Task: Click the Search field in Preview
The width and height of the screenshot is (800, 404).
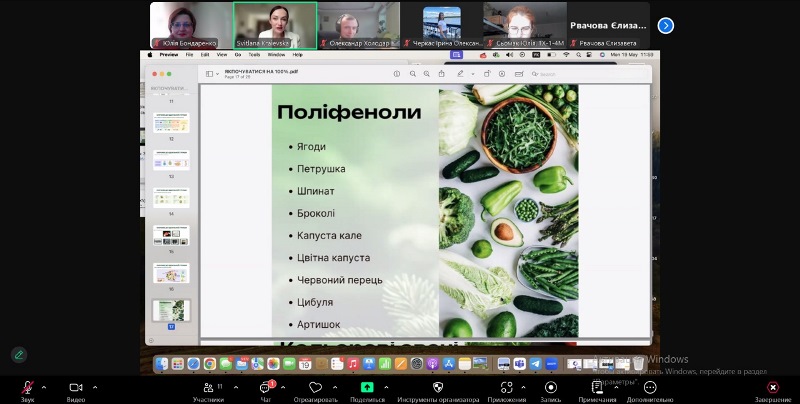Action: click(589, 74)
